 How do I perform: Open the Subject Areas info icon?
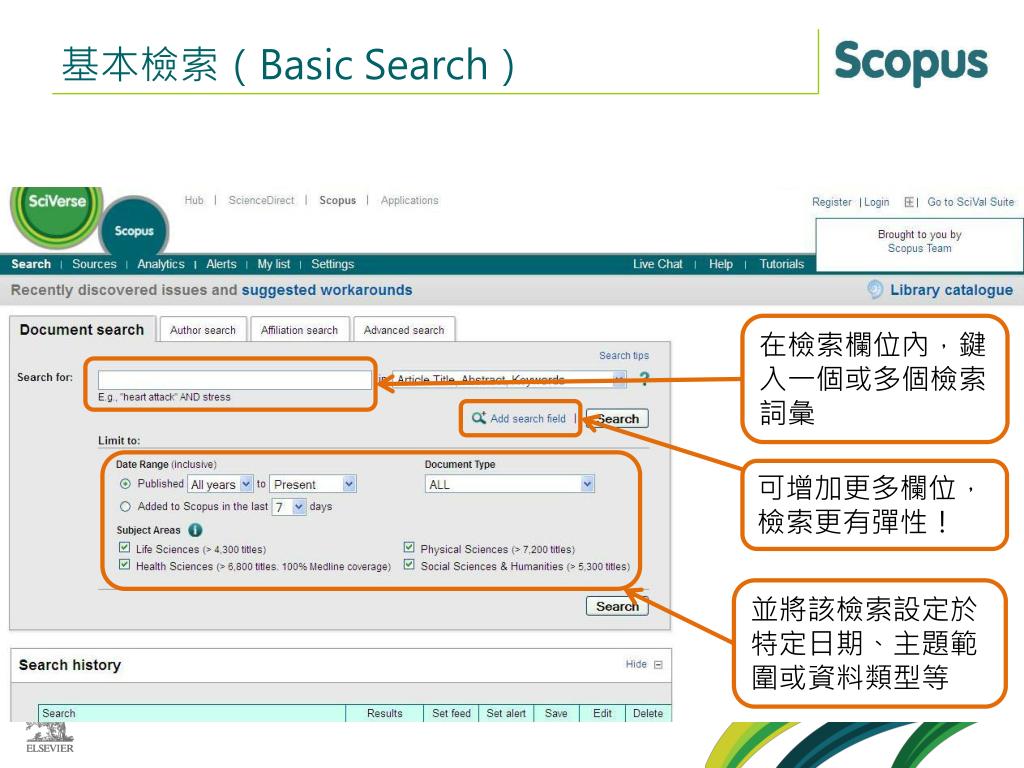[195, 530]
